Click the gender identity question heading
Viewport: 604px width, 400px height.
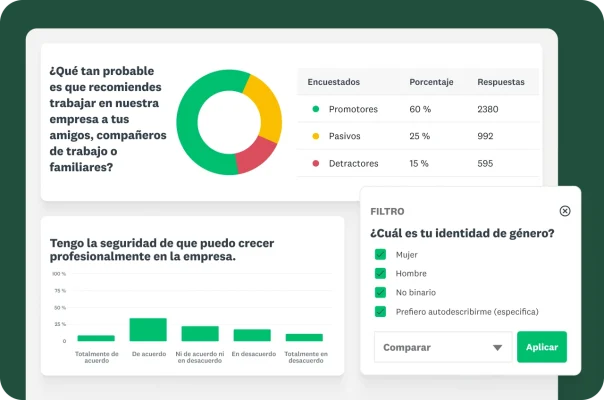[462, 233]
